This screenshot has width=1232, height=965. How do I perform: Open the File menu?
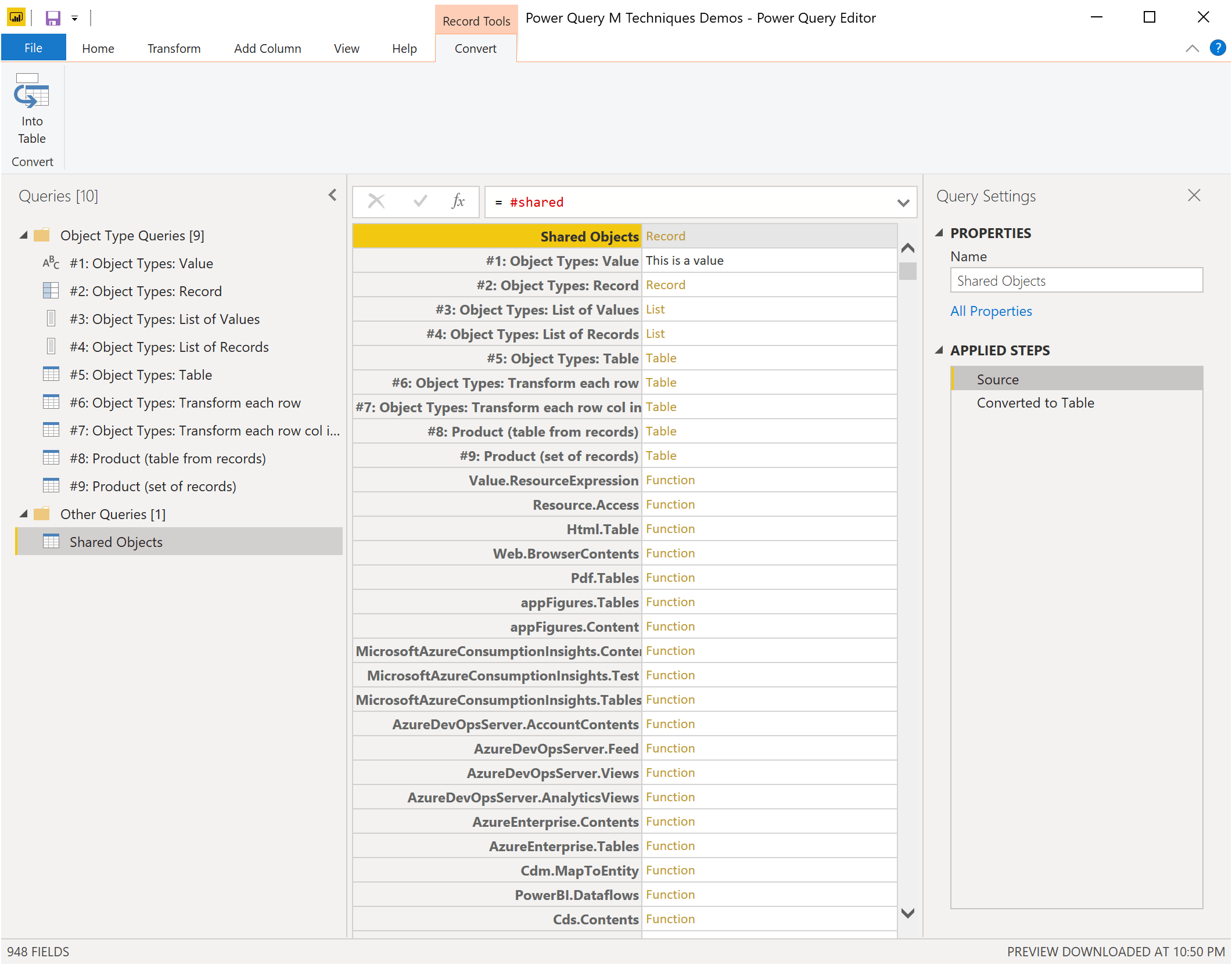[33, 47]
